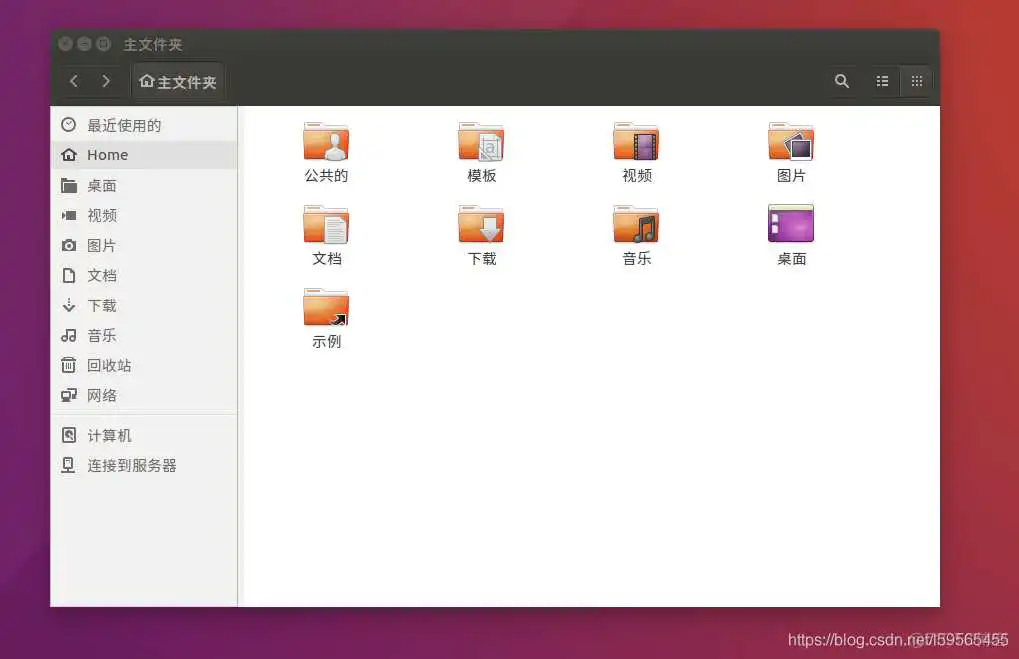This screenshot has width=1019, height=659.
Task: Open the search icon in the toolbar
Action: click(x=841, y=81)
